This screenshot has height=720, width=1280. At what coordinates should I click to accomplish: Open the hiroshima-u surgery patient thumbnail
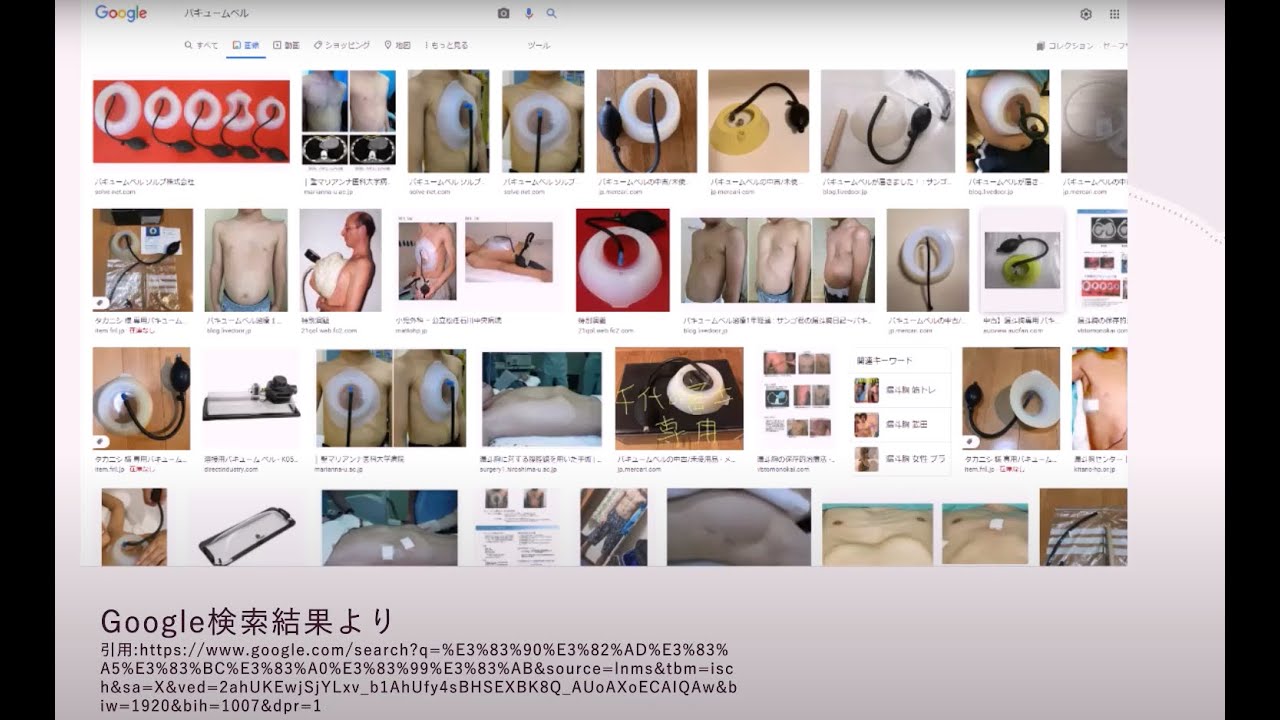pyautogui.click(x=542, y=398)
